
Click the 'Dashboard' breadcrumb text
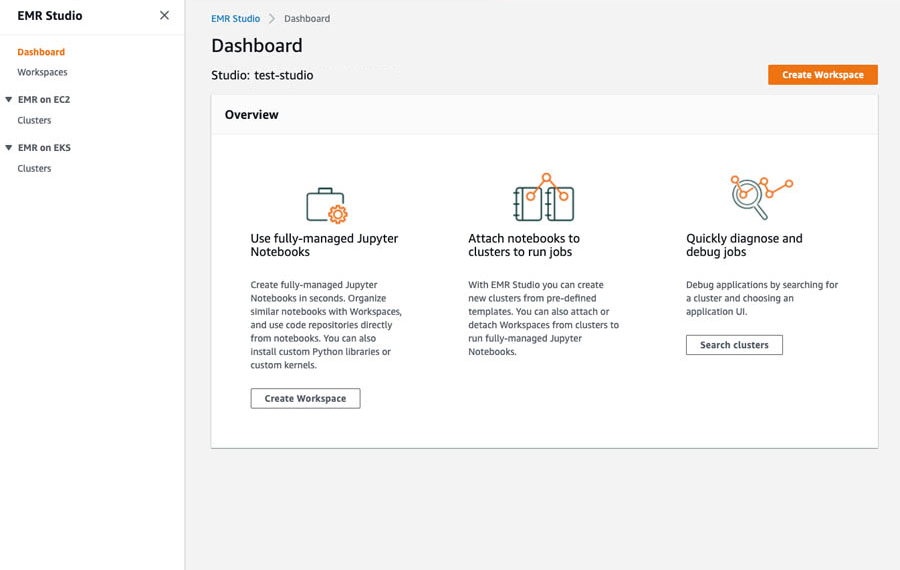307,18
